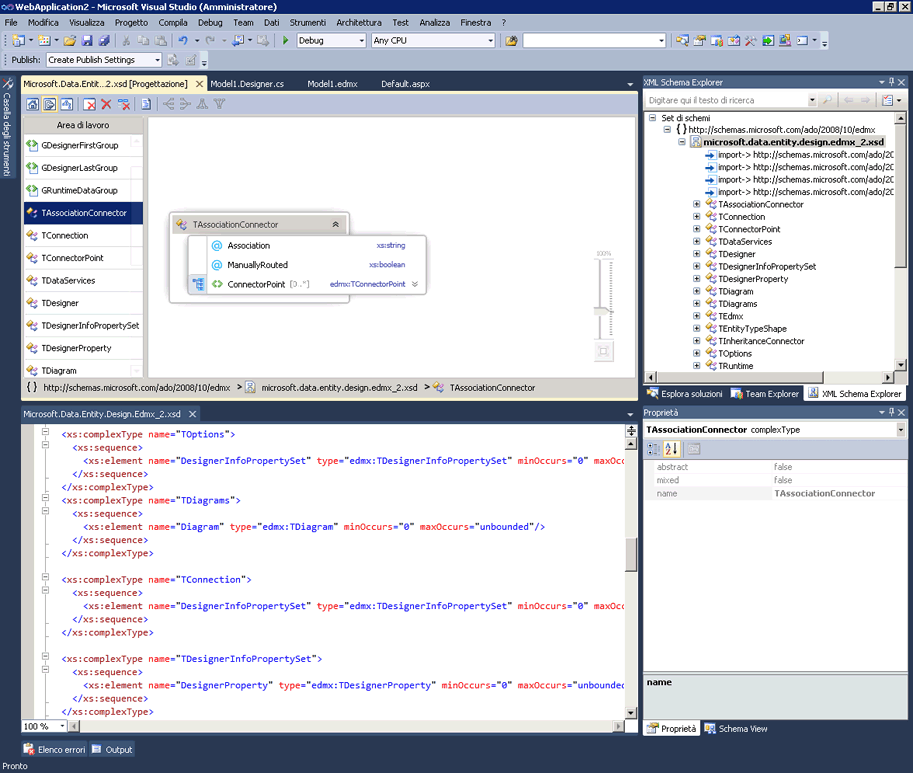The width and height of the screenshot is (913, 773).
Task: Select TEntityTypeShape in Schema Explorer tree
Action: coord(752,329)
